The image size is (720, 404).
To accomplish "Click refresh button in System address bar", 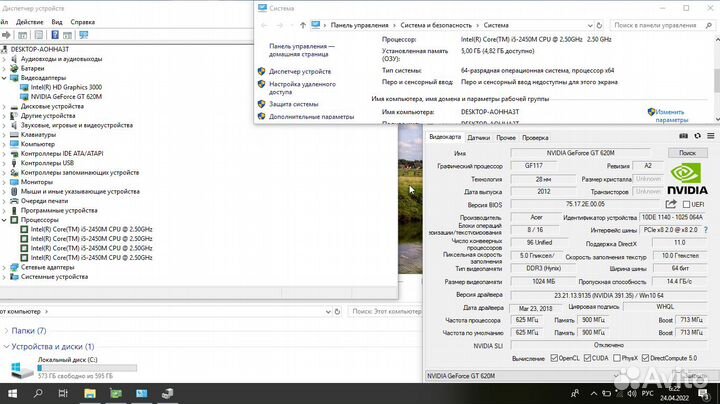I will (599, 25).
